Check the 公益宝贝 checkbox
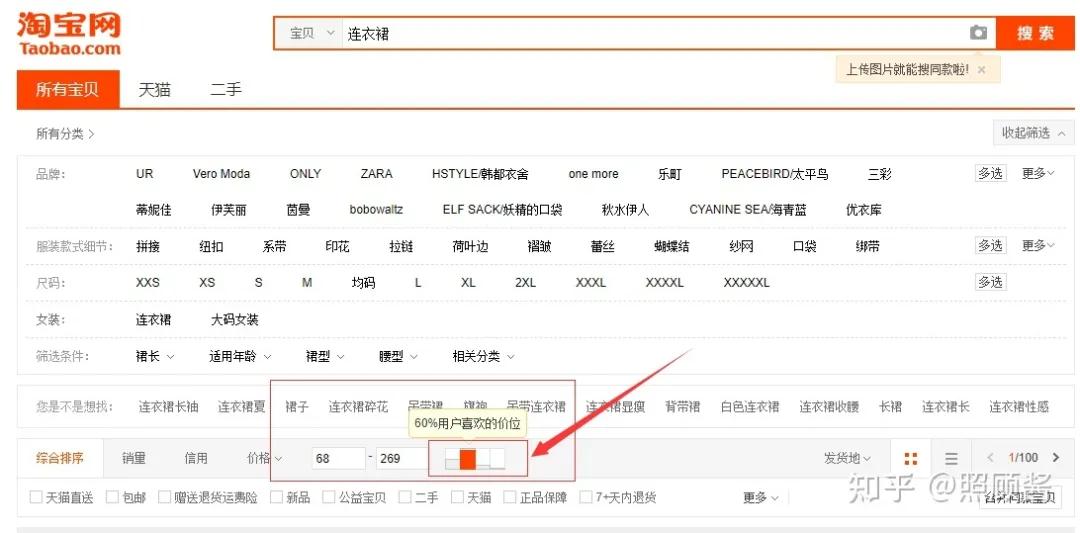Viewport: 1080px width, 533px height. 328,497
